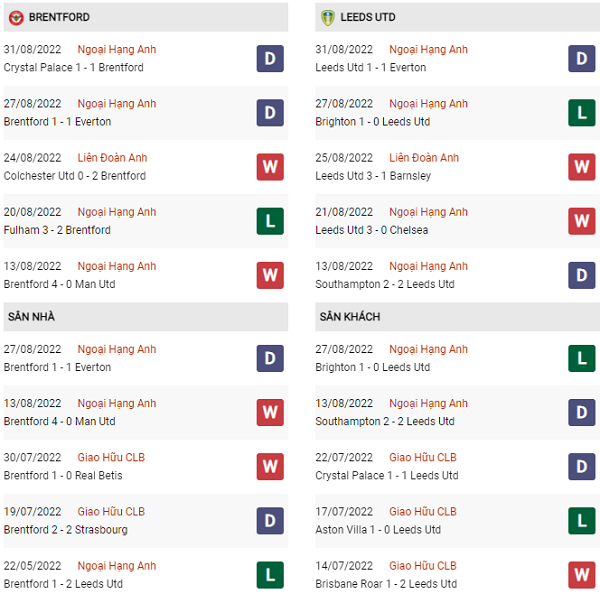This screenshot has height=594, width=600.
Task: Click the Leeds Utd club crest icon
Action: pos(328,18)
